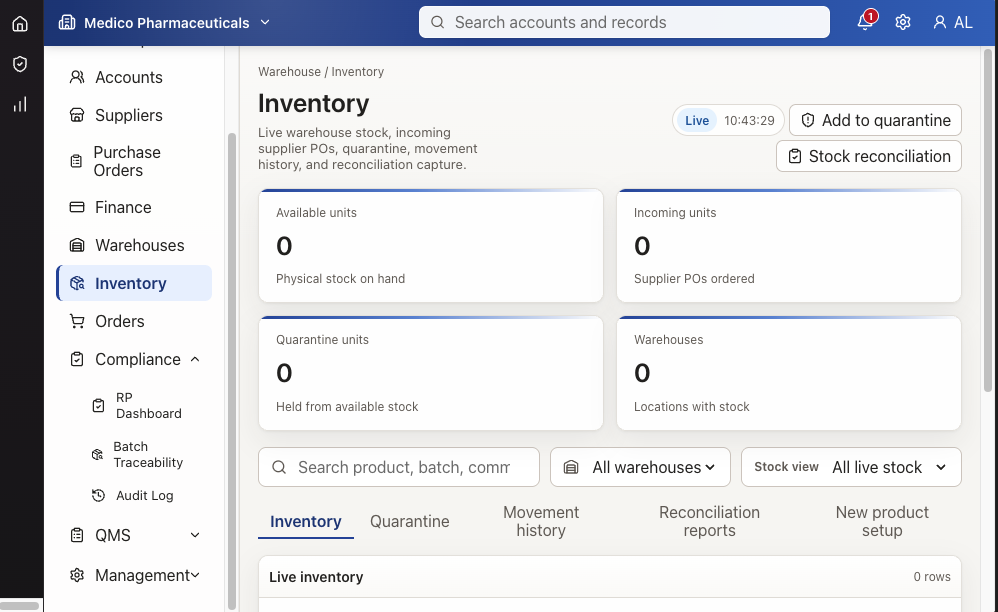998x612 pixels.
Task: Click the Medico Pharmaceuticals building icon
Action: click(x=67, y=22)
